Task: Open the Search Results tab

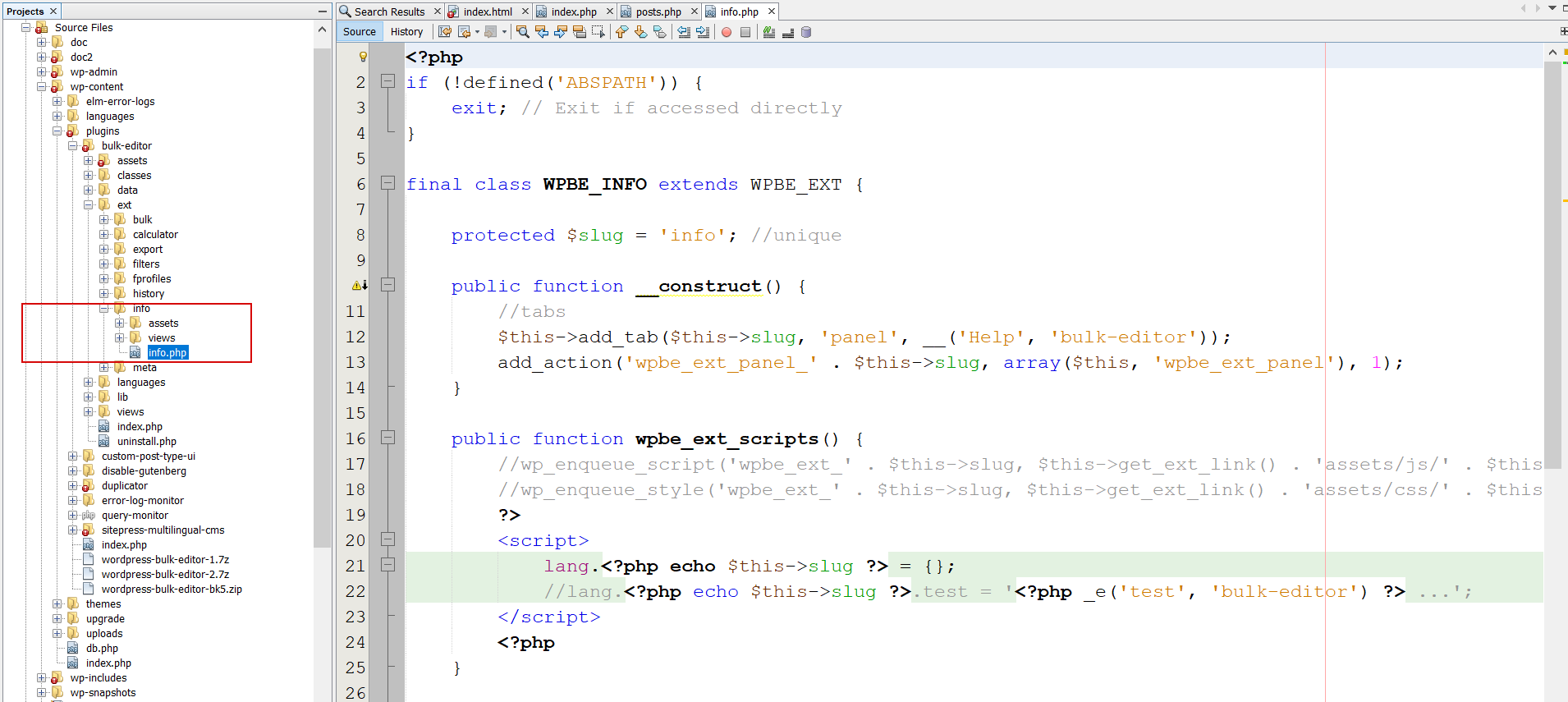Action: (x=389, y=11)
